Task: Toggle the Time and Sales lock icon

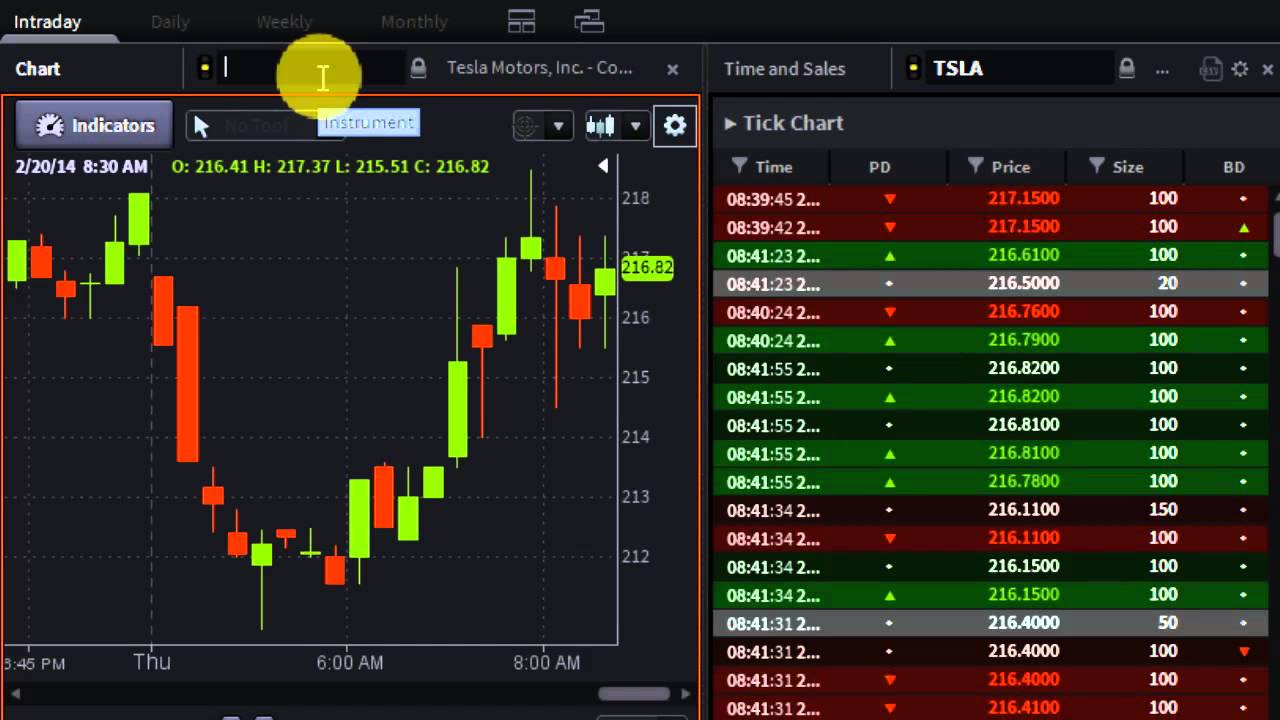Action: click(1127, 68)
